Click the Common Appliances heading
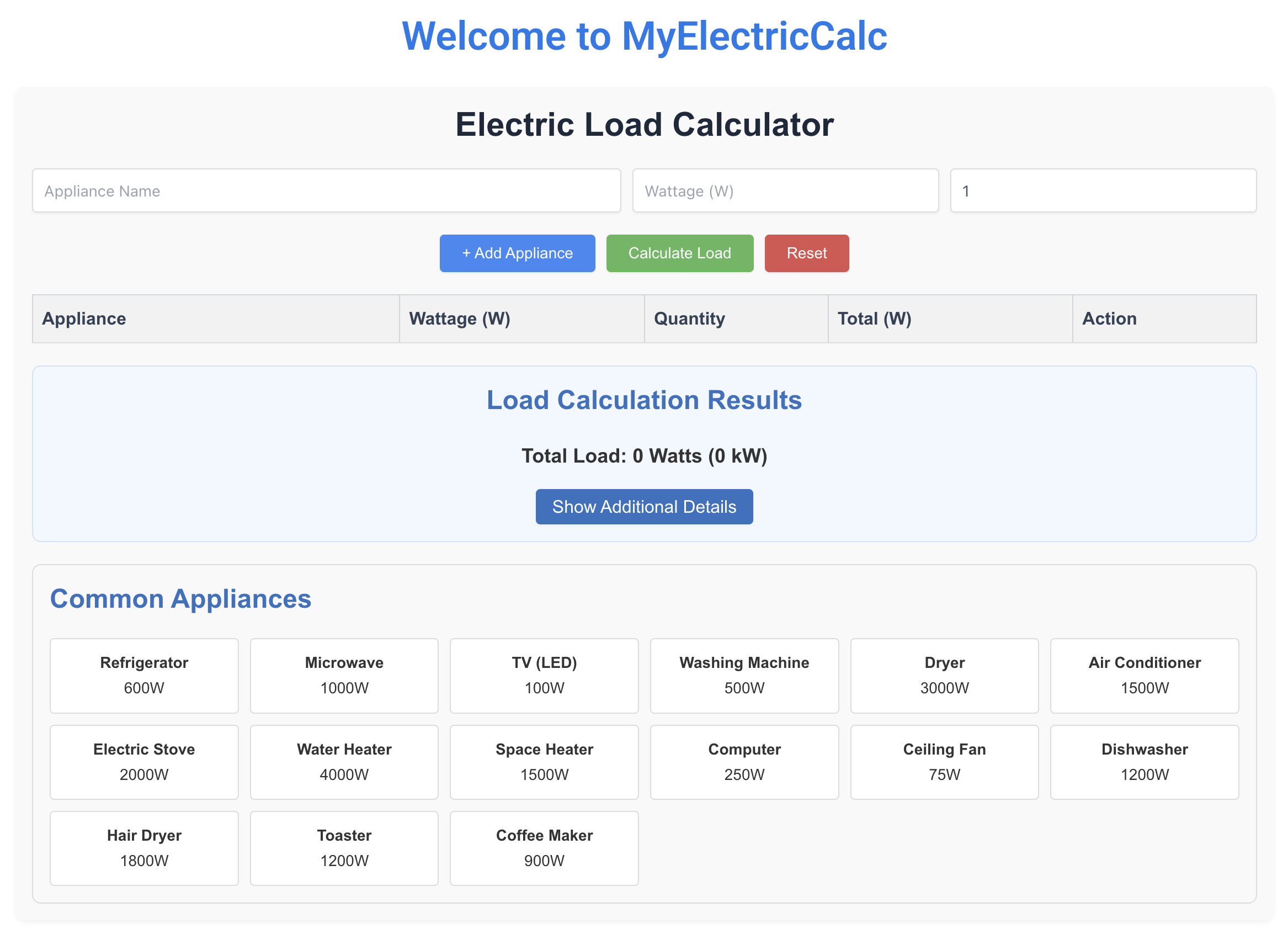 pyautogui.click(x=181, y=598)
